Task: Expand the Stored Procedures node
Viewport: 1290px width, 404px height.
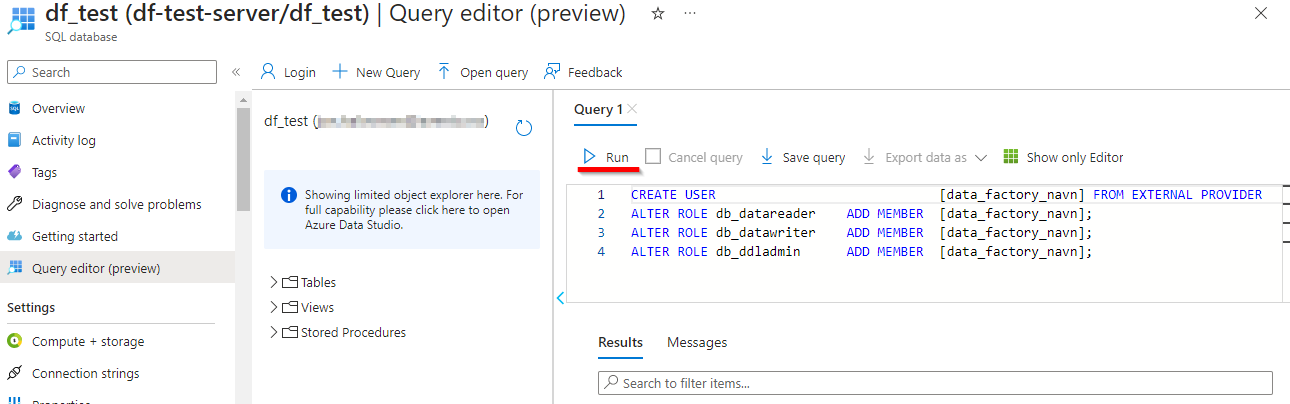Action: click(274, 332)
